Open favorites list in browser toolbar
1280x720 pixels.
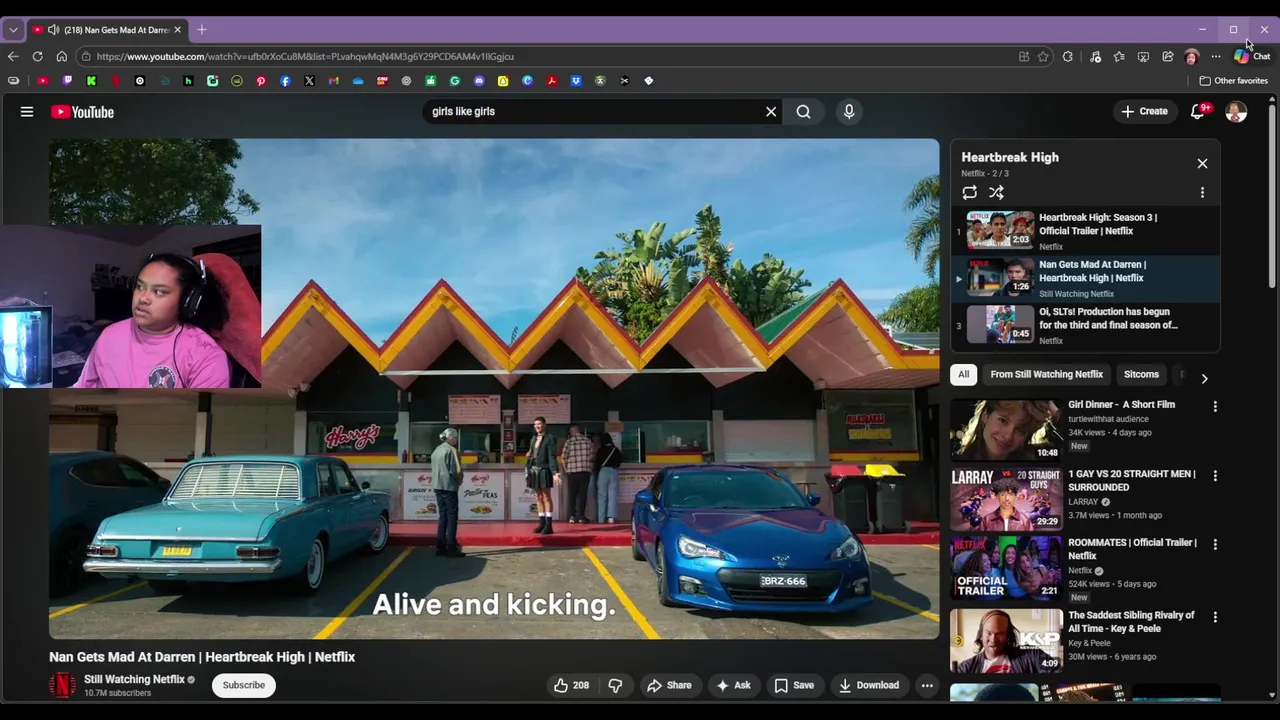click(x=1119, y=57)
